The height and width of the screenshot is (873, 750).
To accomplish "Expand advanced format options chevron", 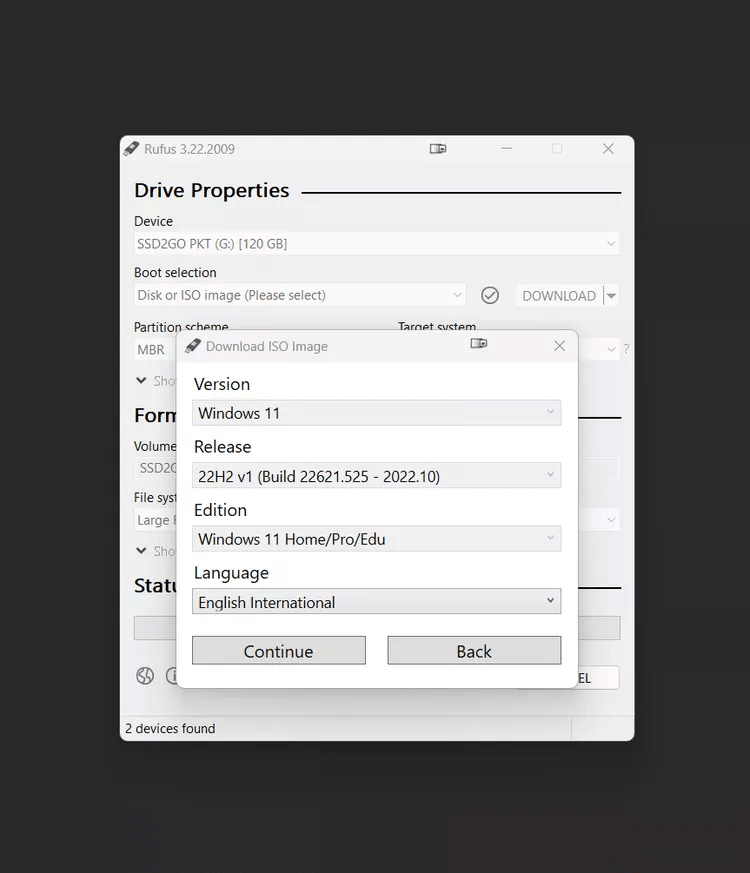I will (x=141, y=551).
